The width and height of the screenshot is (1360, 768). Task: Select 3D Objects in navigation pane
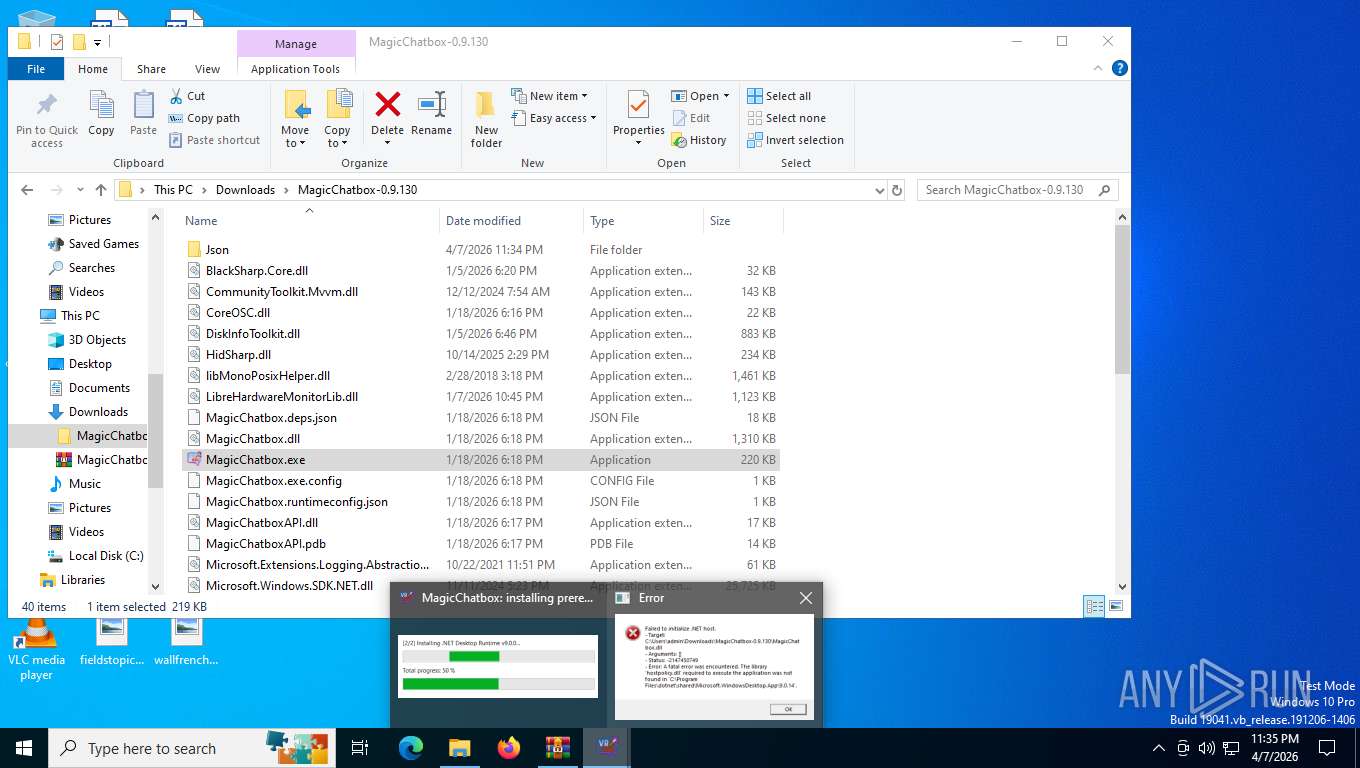pyautogui.click(x=97, y=340)
